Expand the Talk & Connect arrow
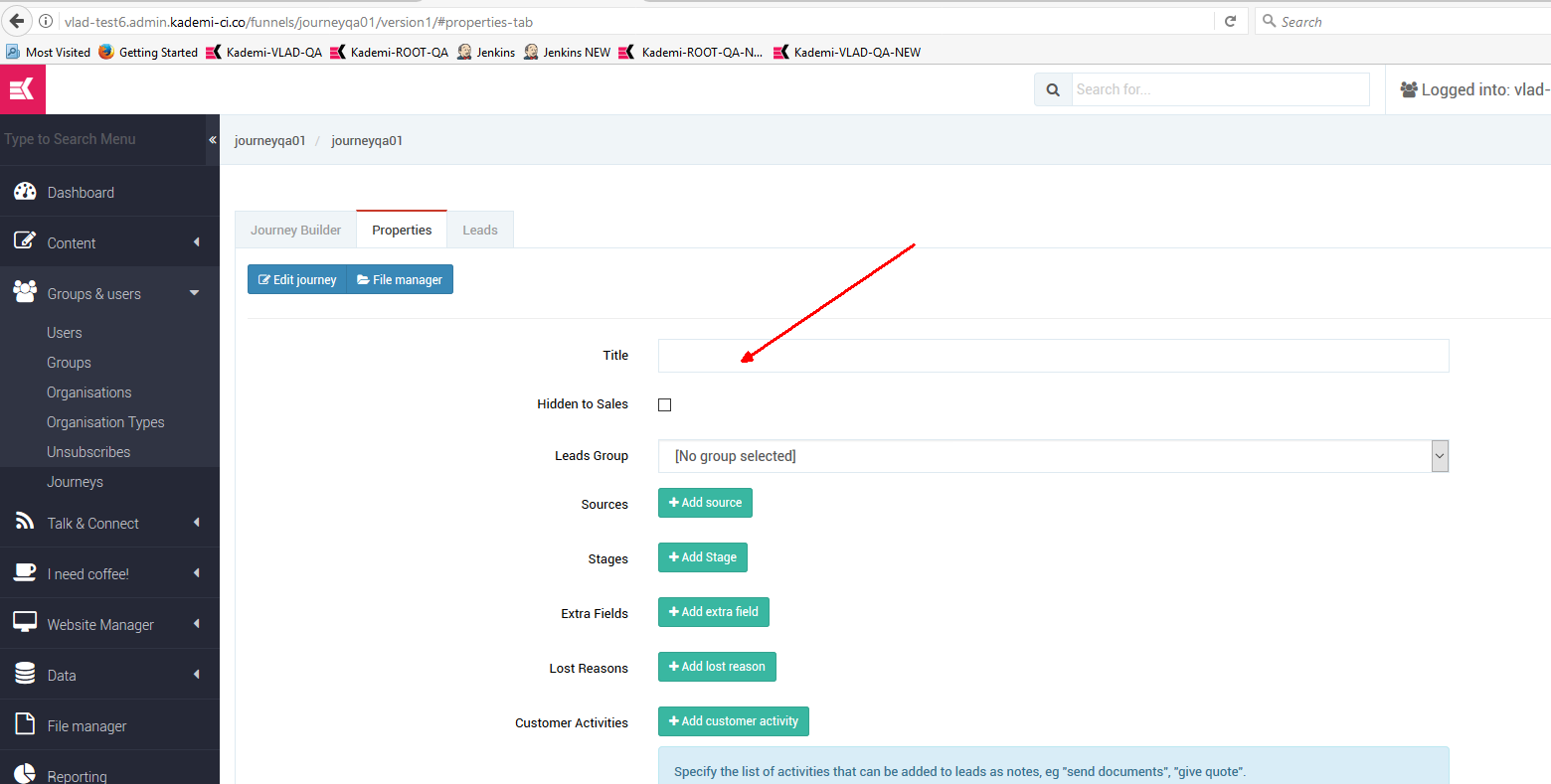The width and height of the screenshot is (1551, 784). (197, 522)
